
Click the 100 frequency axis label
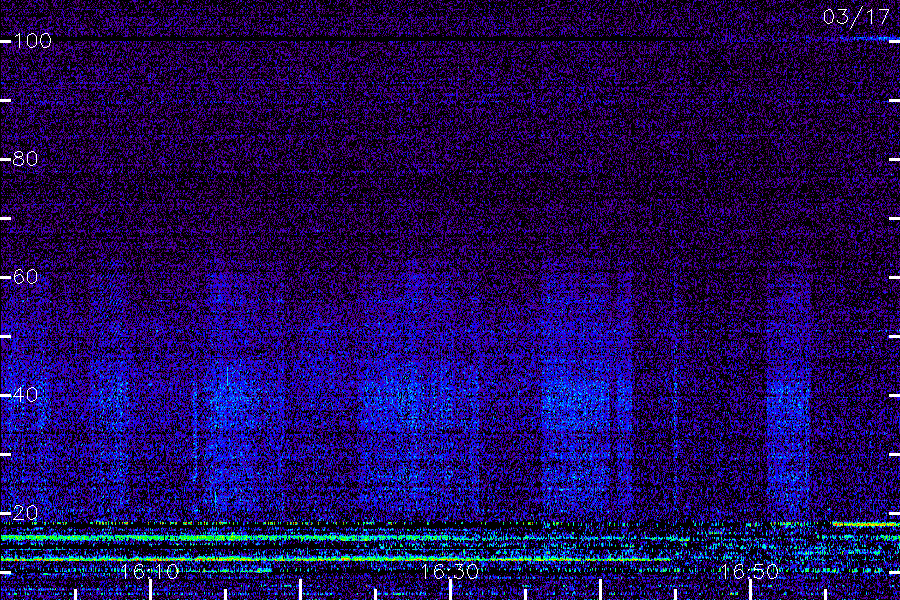point(32,41)
